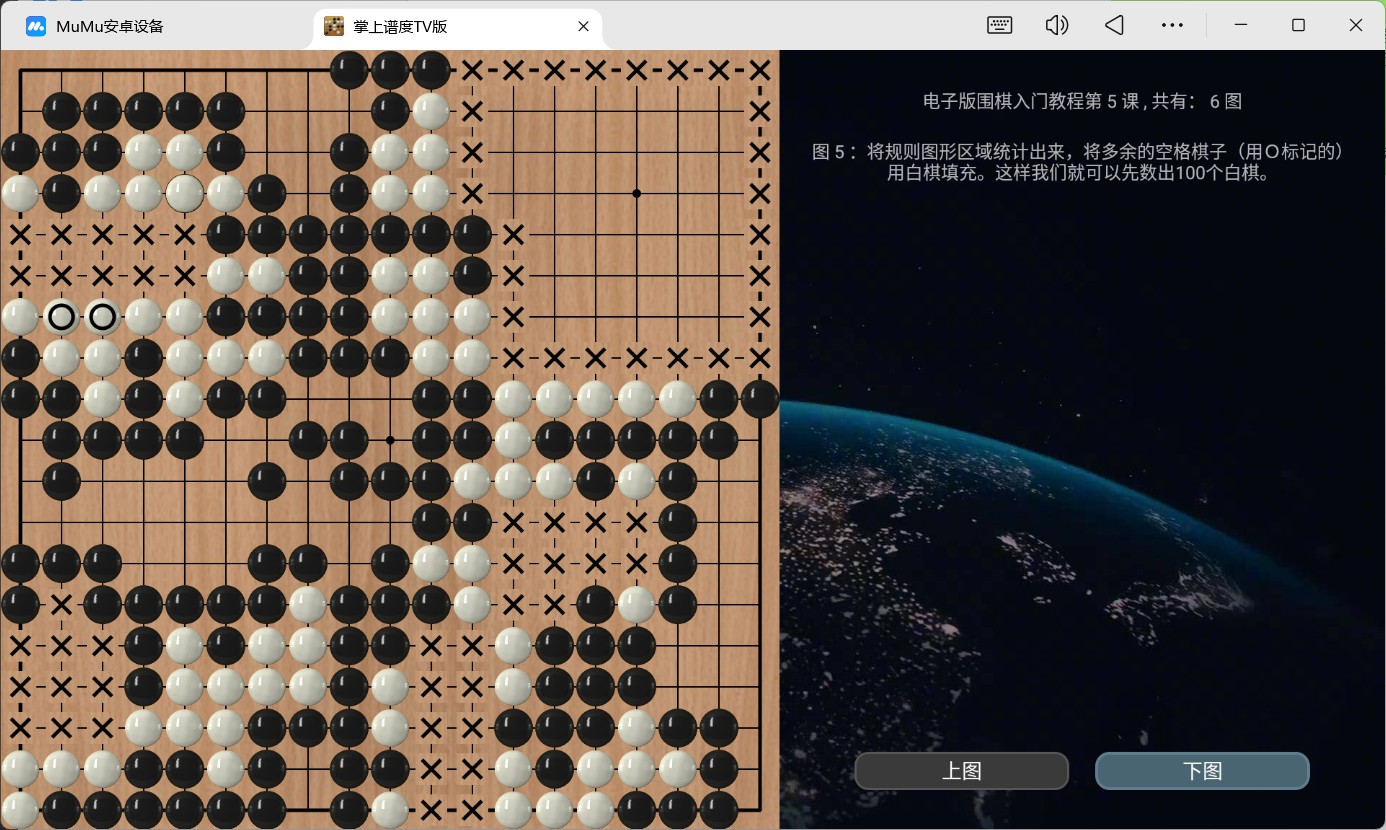Open the three-dots more options menu
This screenshot has height=830, width=1386.
tap(1172, 25)
